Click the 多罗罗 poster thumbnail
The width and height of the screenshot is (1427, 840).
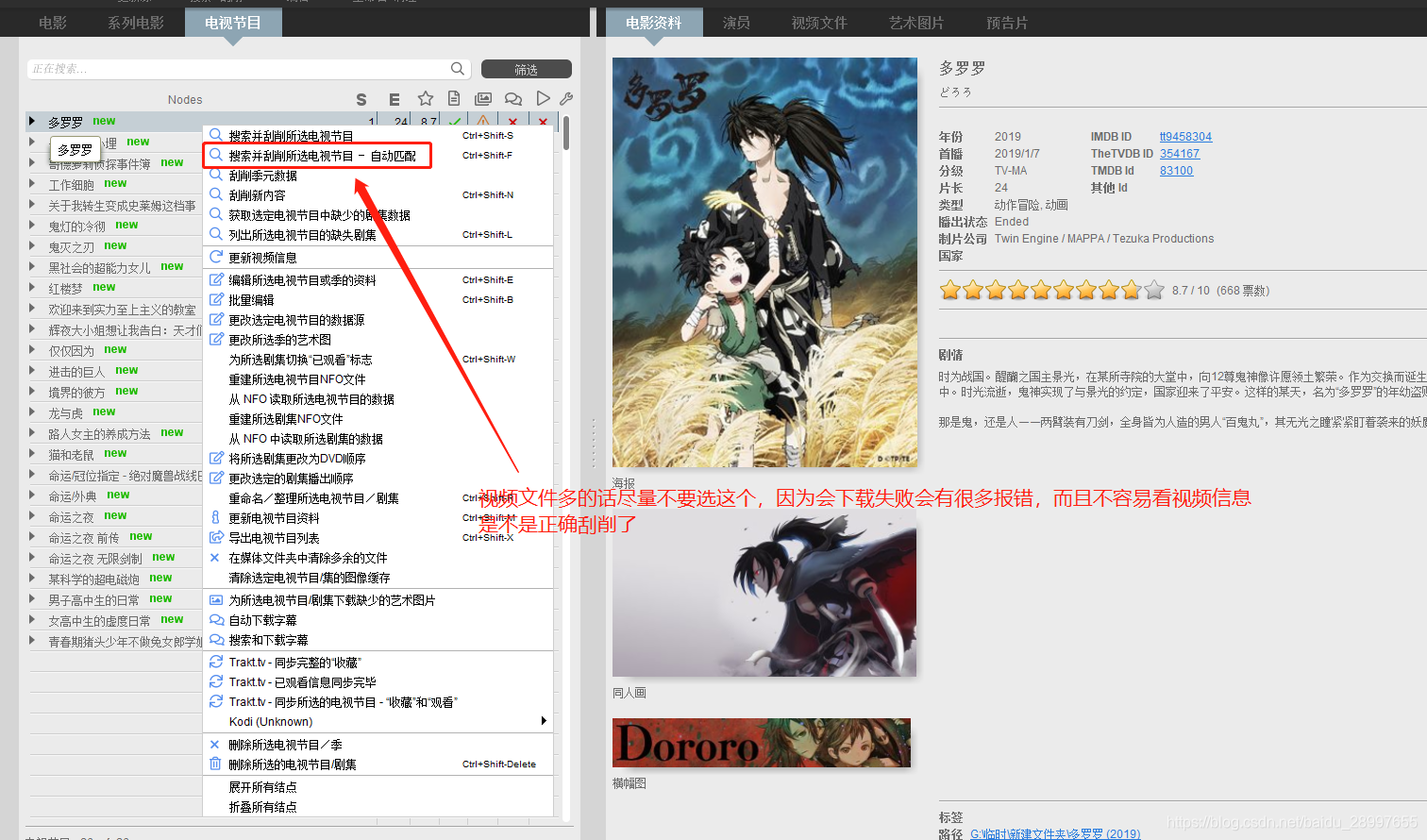click(x=764, y=262)
